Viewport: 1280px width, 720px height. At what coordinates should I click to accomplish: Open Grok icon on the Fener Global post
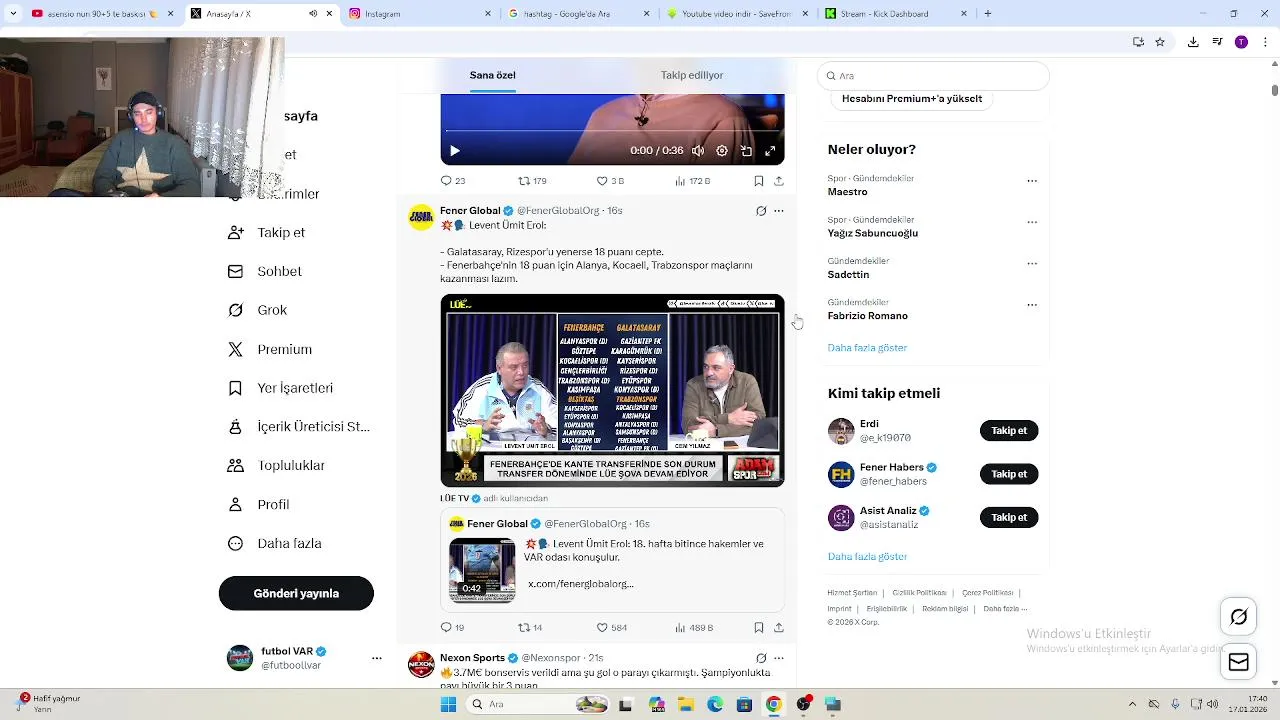click(x=761, y=211)
